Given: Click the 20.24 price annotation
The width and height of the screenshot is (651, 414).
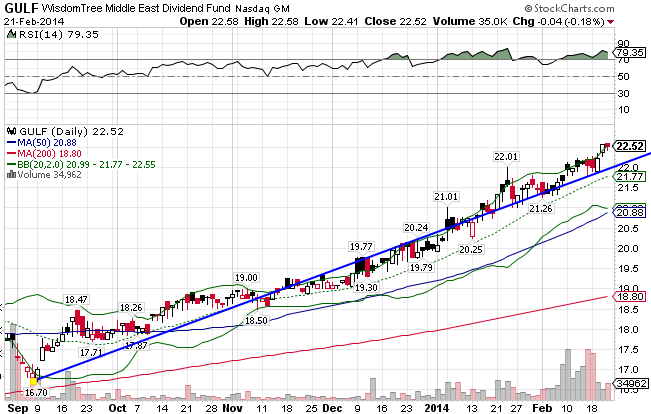Looking at the screenshot, I should coord(416,228).
